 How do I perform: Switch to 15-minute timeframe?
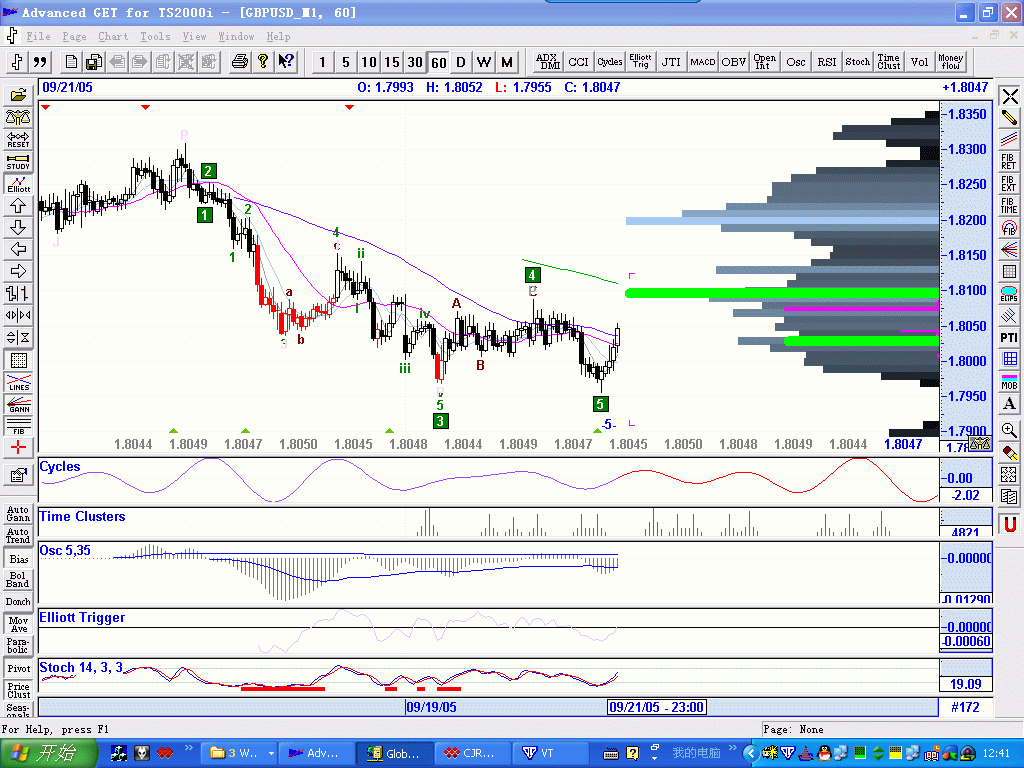click(x=392, y=62)
